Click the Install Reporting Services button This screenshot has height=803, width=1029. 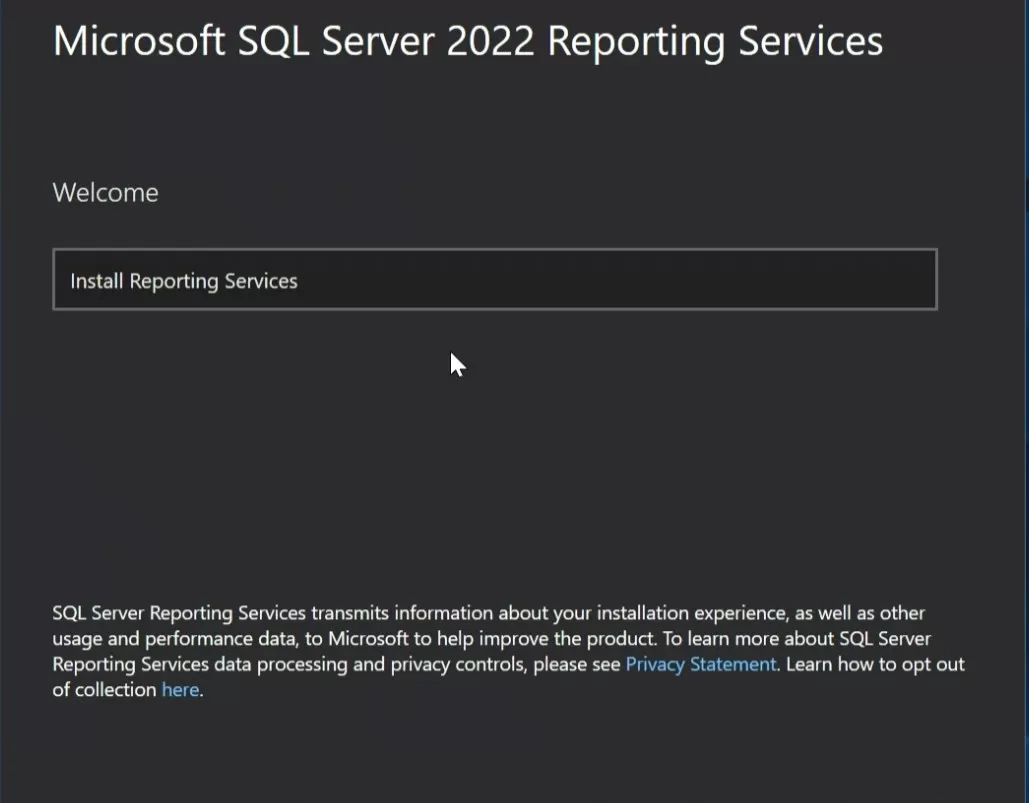[495, 279]
